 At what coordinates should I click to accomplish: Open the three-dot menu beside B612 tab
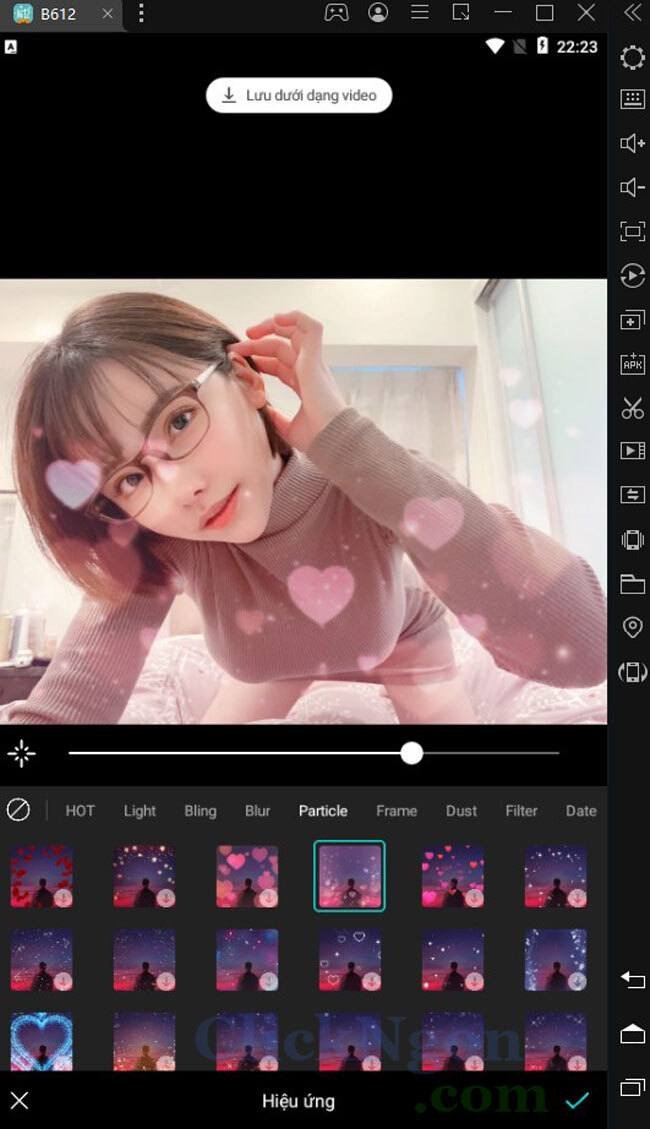click(x=141, y=13)
